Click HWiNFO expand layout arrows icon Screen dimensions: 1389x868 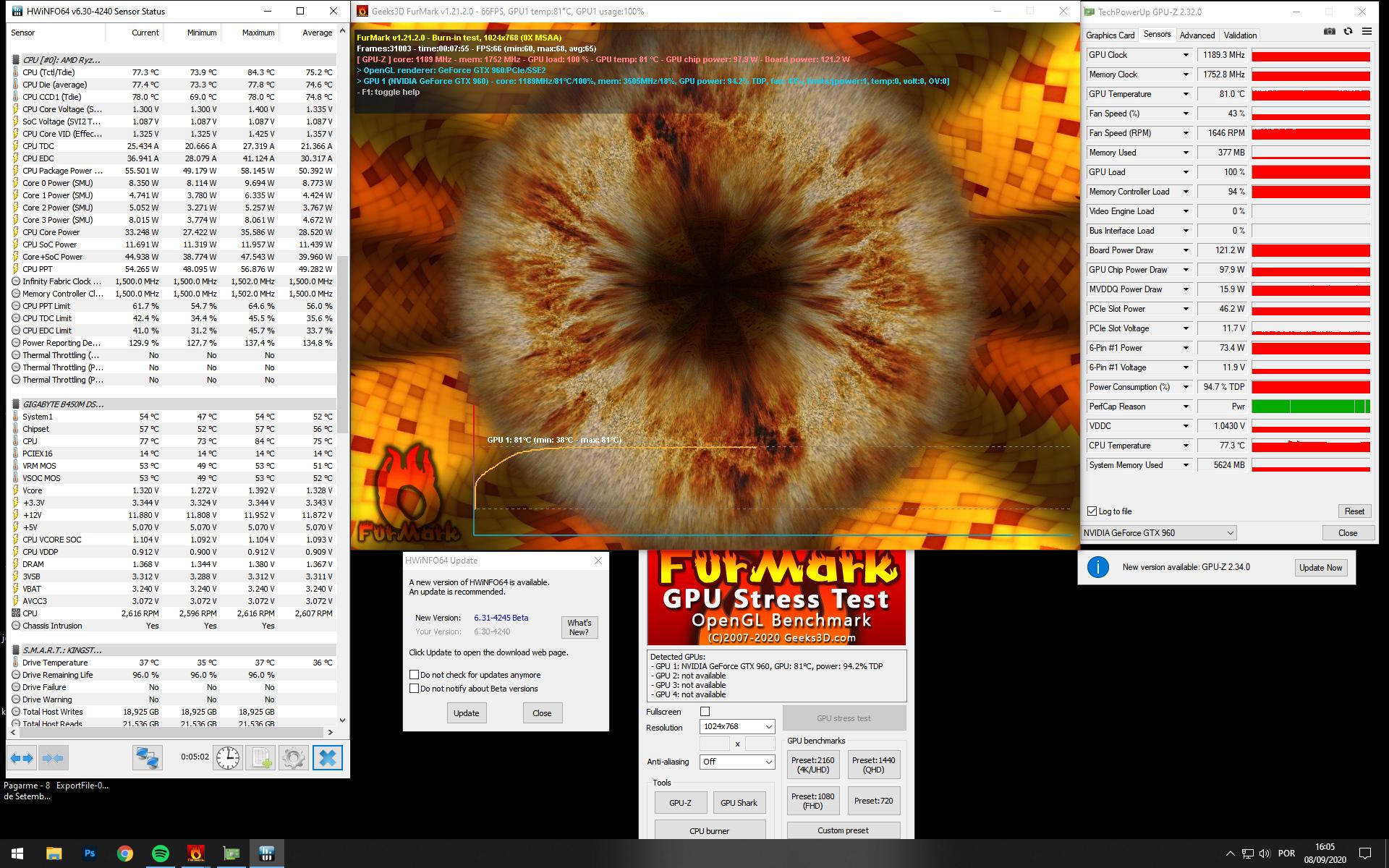(x=22, y=758)
